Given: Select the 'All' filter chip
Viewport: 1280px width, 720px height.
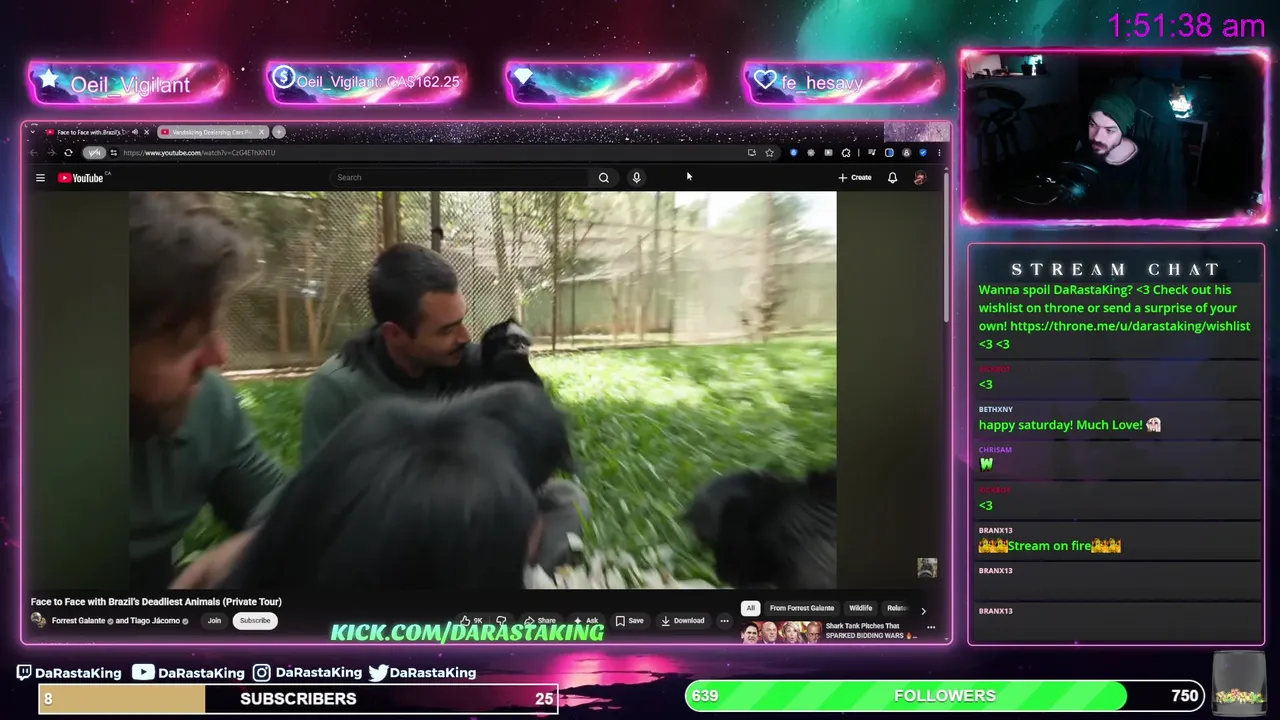Looking at the screenshot, I should pos(750,608).
